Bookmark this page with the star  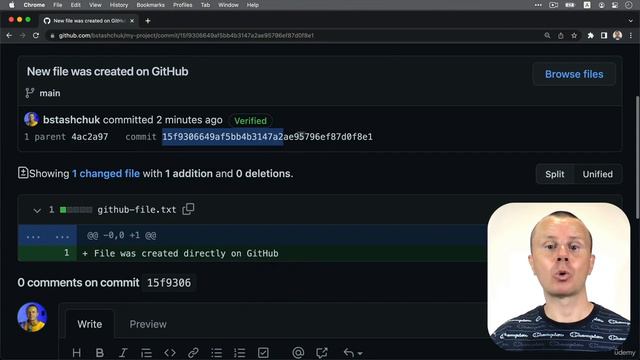574,36
